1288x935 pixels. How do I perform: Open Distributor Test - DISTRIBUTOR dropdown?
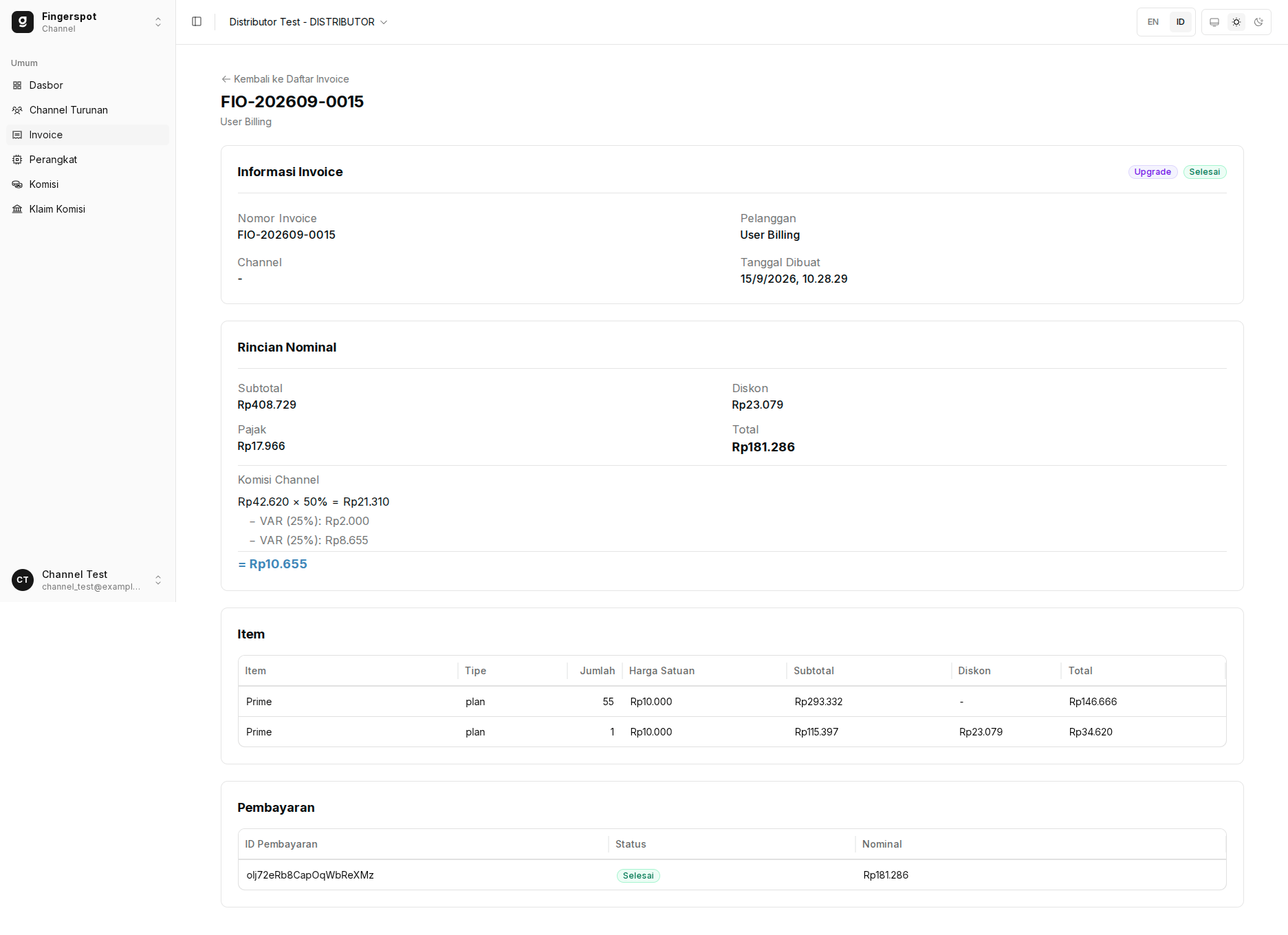[308, 22]
